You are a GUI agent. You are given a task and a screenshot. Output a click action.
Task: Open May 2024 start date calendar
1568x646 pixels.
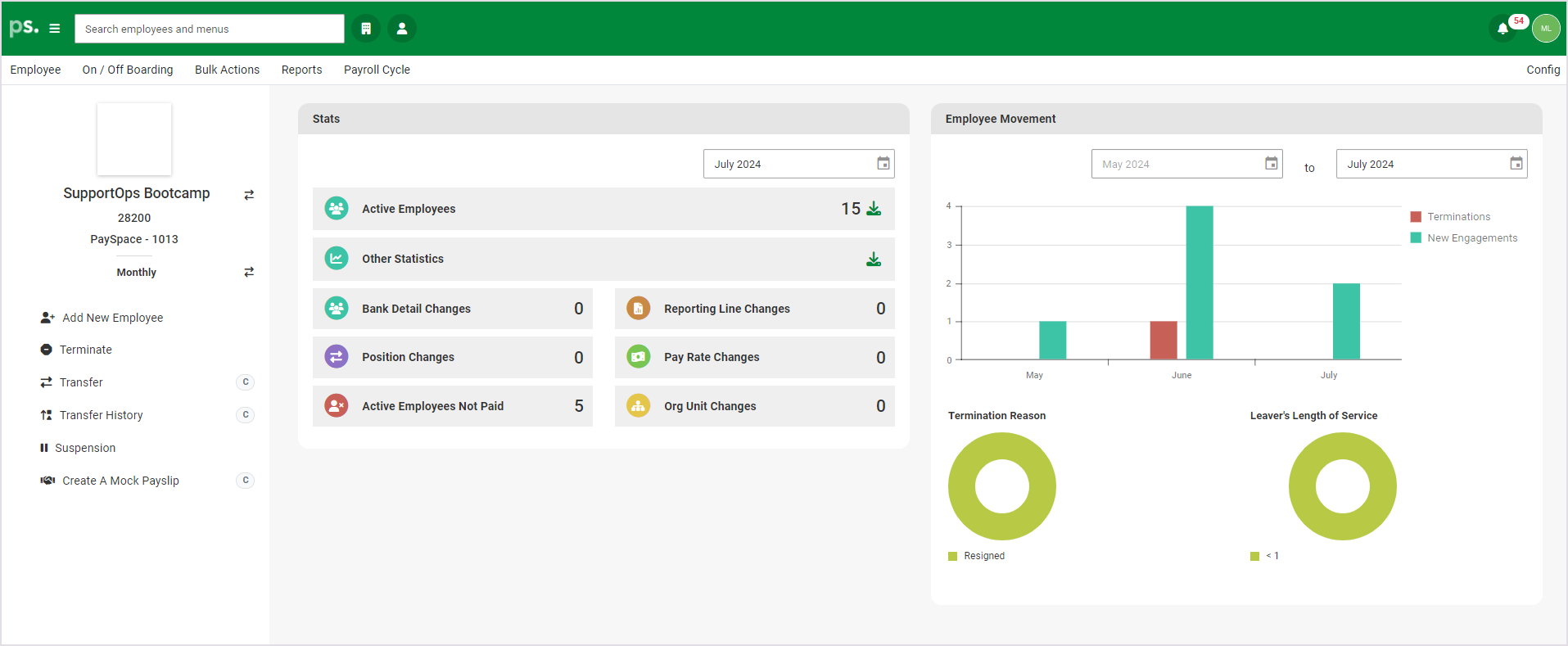[1271, 164]
